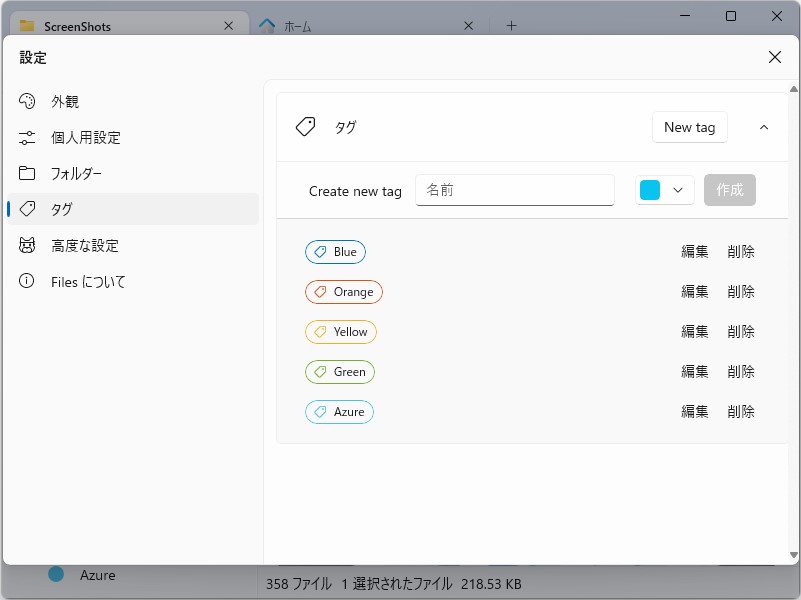Click the 名前 tag name input field
Image resolution: width=801 pixels, height=600 pixels.
tap(513, 189)
